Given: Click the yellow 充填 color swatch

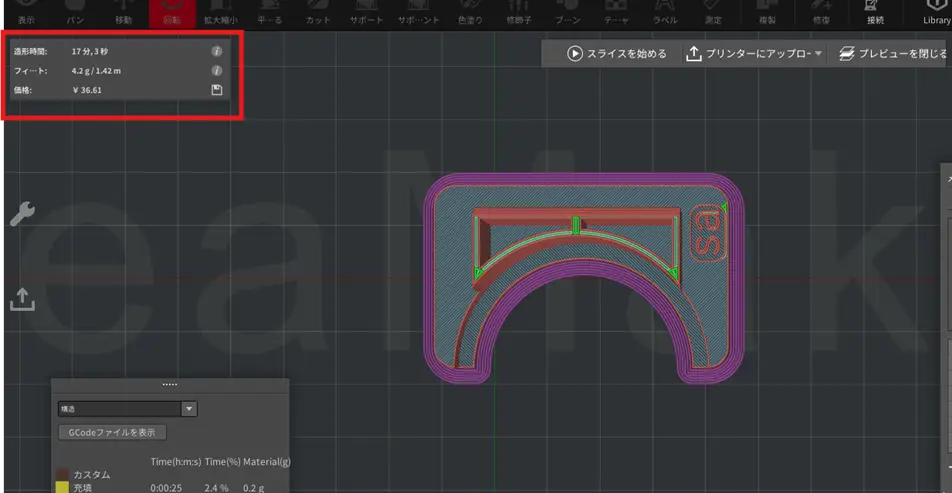Looking at the screenshot, I should tap(62, 488).
